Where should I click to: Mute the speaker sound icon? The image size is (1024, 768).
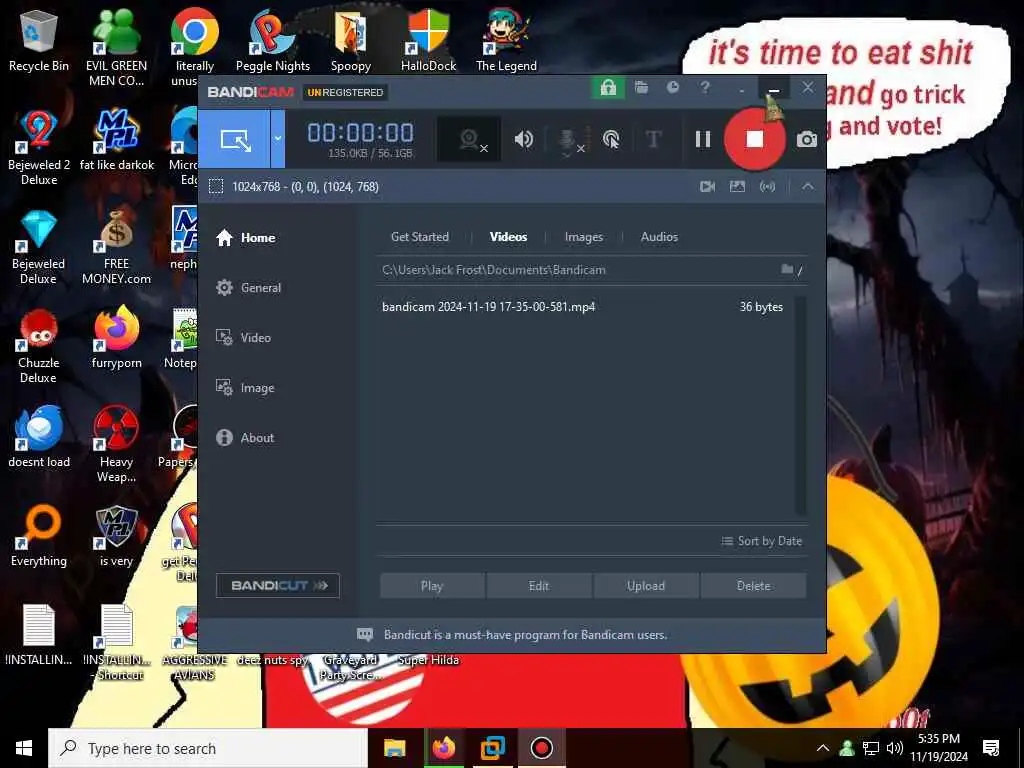click(523, 139)
